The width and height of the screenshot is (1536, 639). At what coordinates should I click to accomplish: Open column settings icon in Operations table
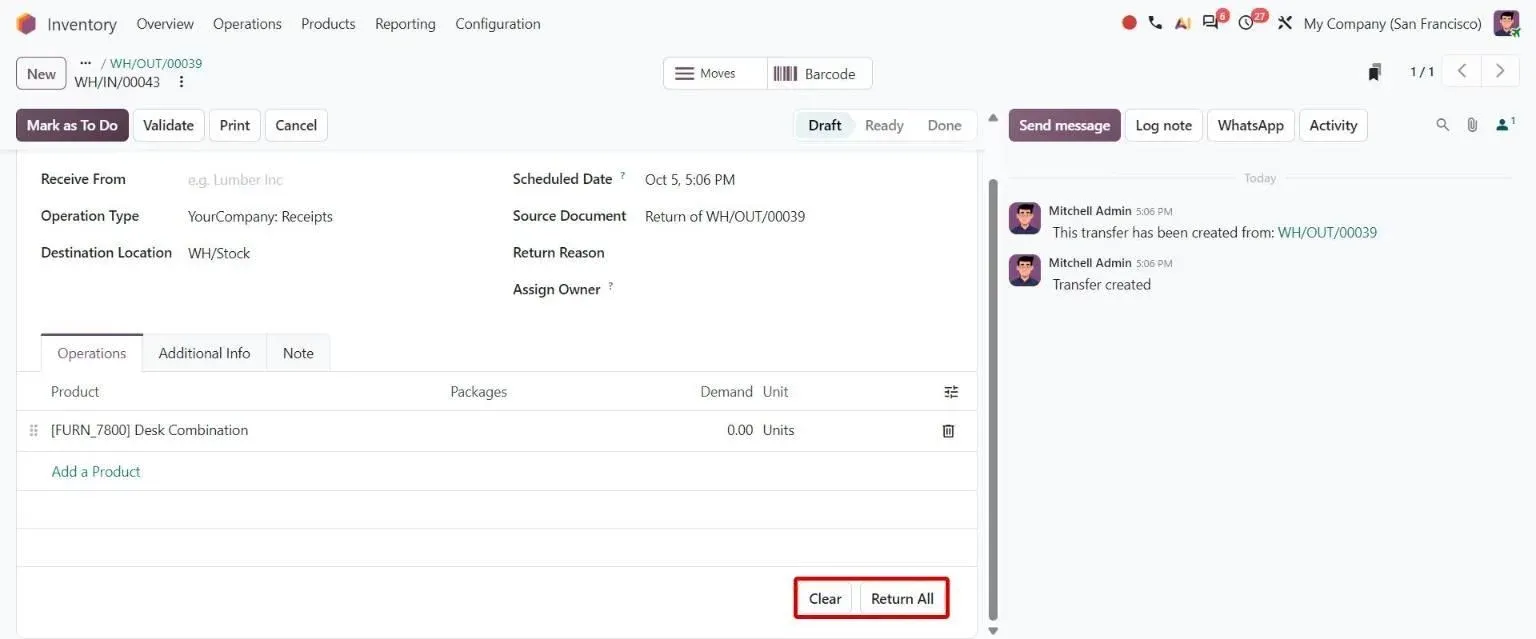(951, 392)
